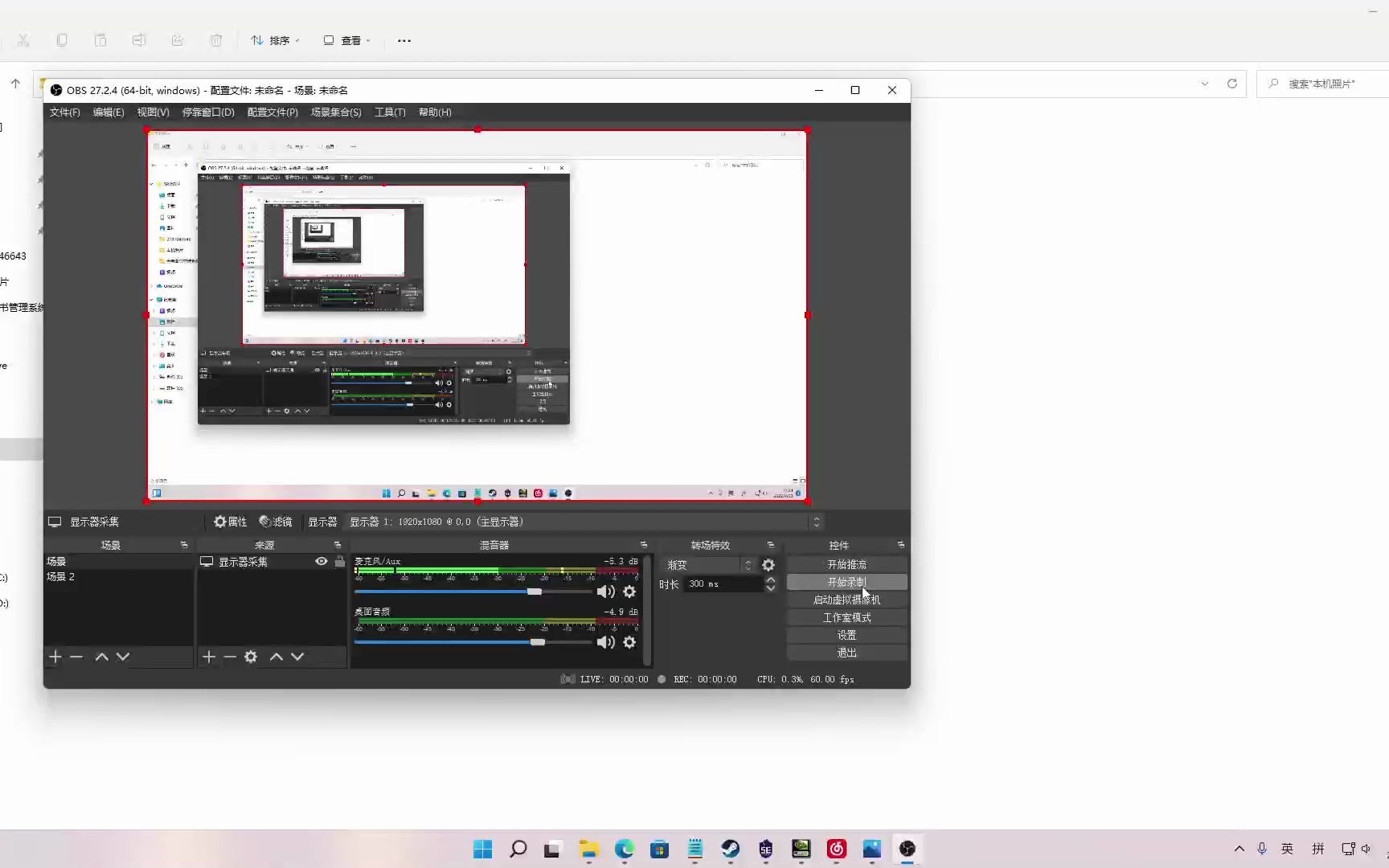This screenshot has height=868, width=1389.
Task: Open the Photos app from the taskbar
Action: (872, 849)
